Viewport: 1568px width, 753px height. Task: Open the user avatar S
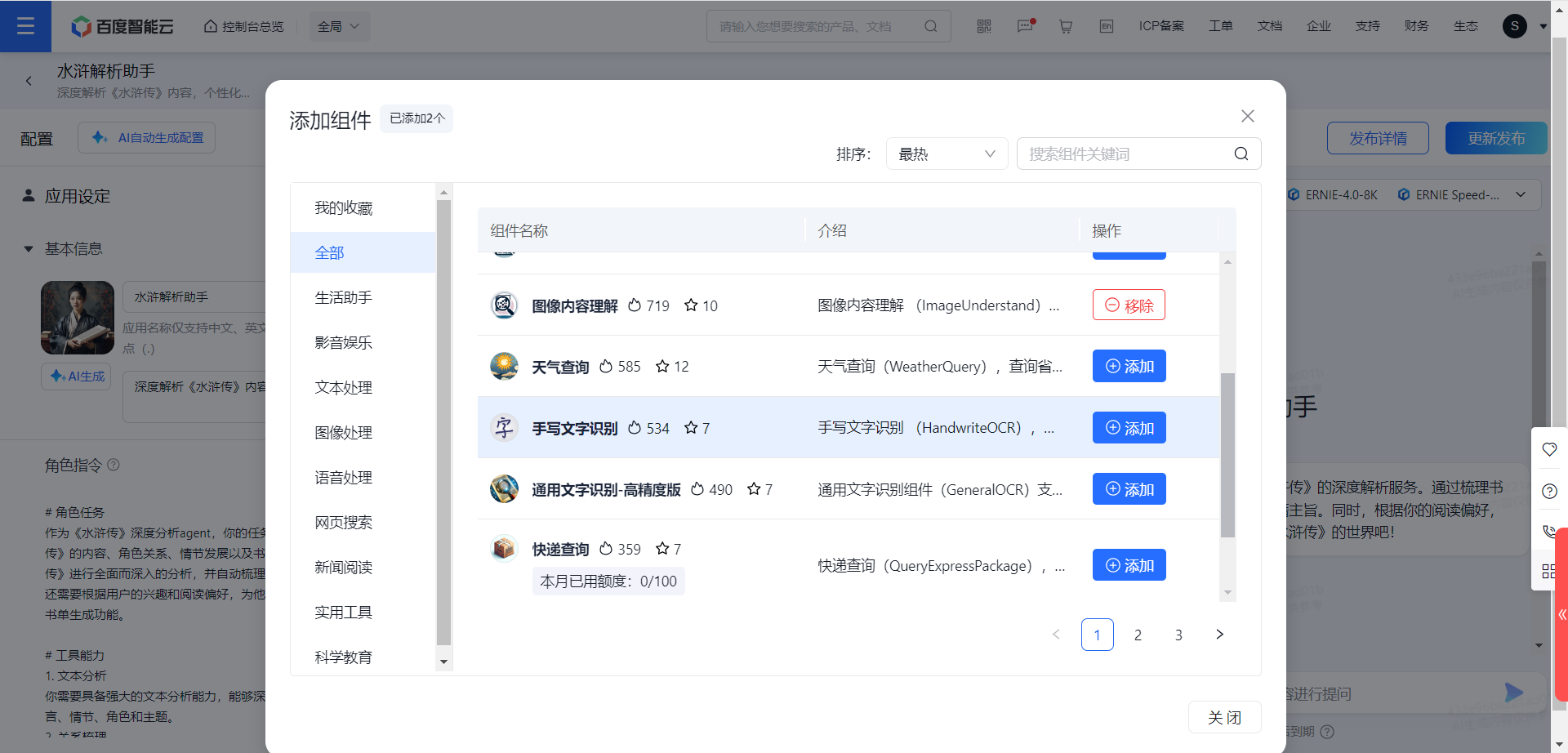pos(1515,26)
